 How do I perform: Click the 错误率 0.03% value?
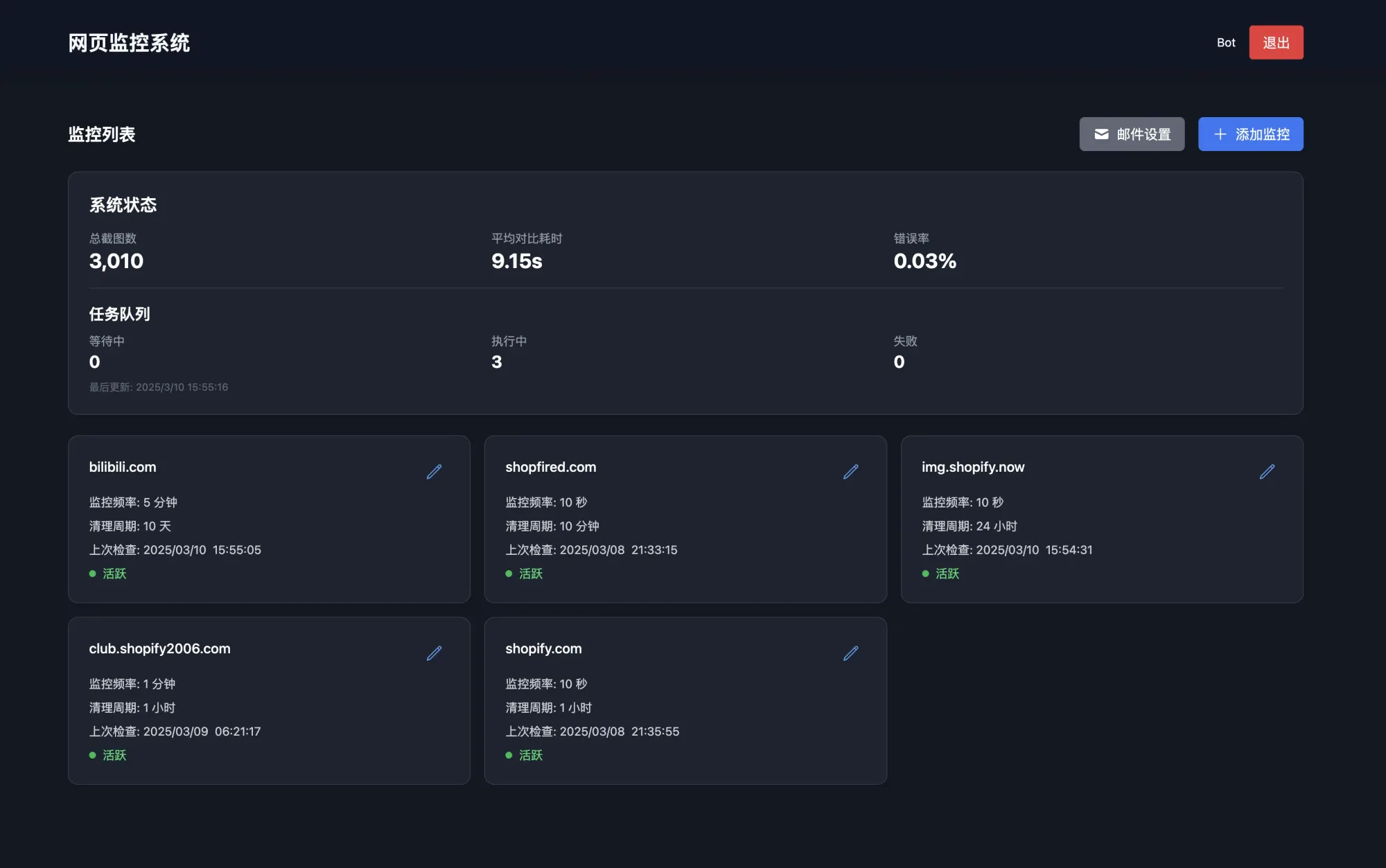(x=924, y=261)
